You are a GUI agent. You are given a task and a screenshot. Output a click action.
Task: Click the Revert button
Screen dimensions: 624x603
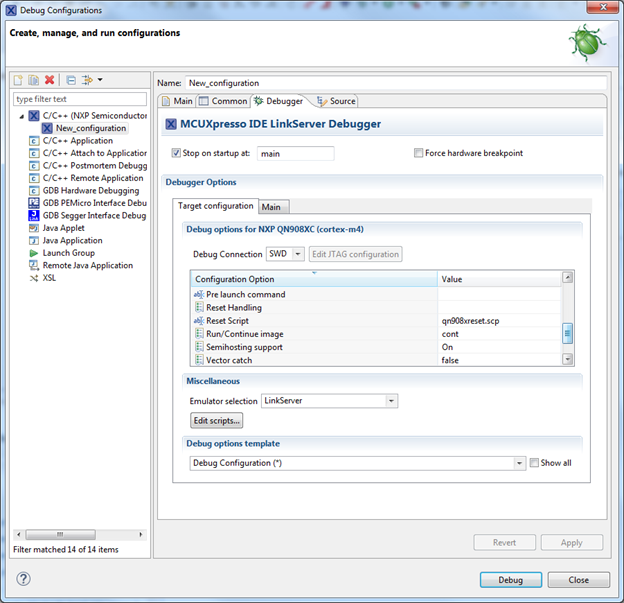click(x=504, y=543)
